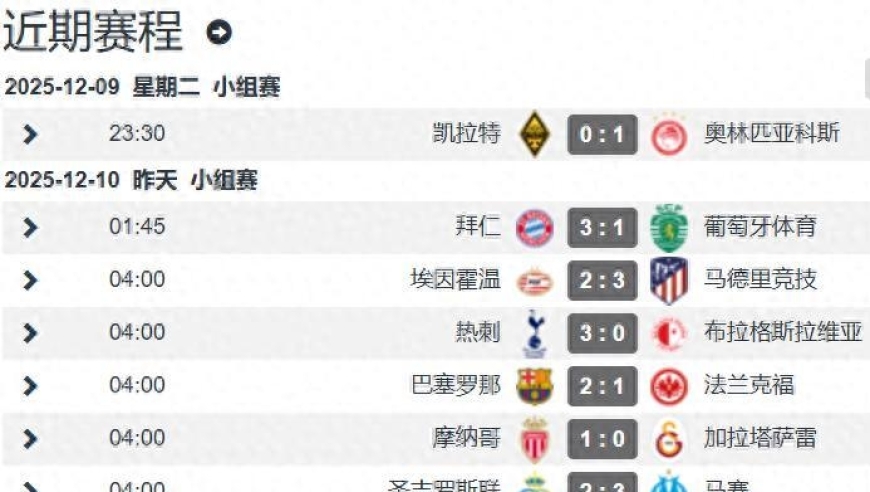Image resolution: width=870 pixels, height=492 pixels.
Task: Expand the 摩纳哥 vs 加拉塔萨雷 match row
Action: coord(30,438)
